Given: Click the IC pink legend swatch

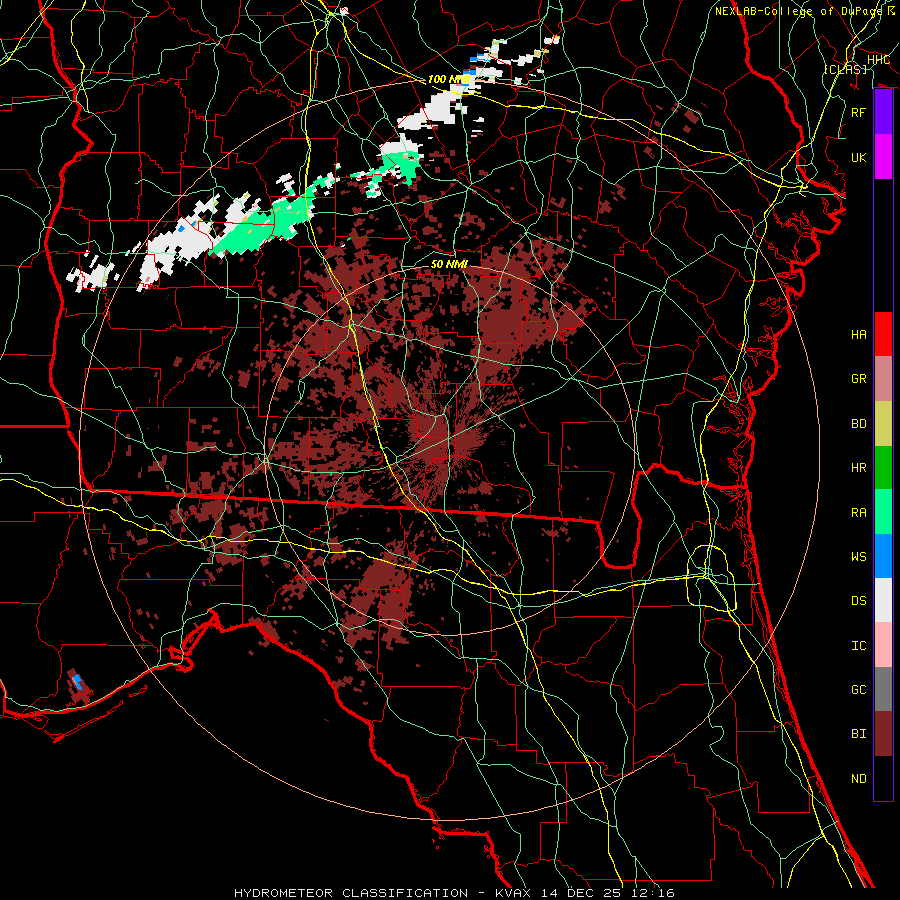Looking at the screenshot, I should [x=883, y=645].
